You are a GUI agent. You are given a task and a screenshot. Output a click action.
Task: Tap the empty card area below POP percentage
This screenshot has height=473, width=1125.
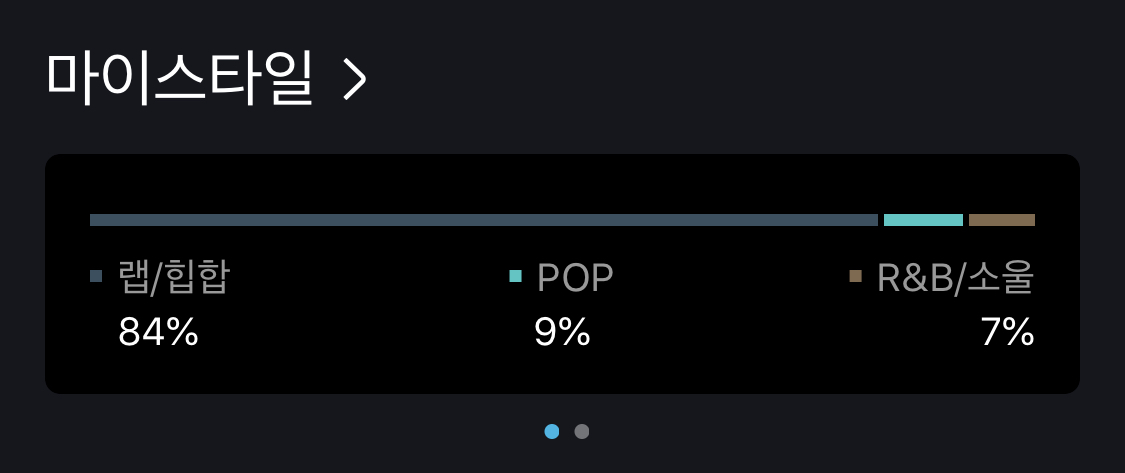pyautogui.click(x=562, y=372)
